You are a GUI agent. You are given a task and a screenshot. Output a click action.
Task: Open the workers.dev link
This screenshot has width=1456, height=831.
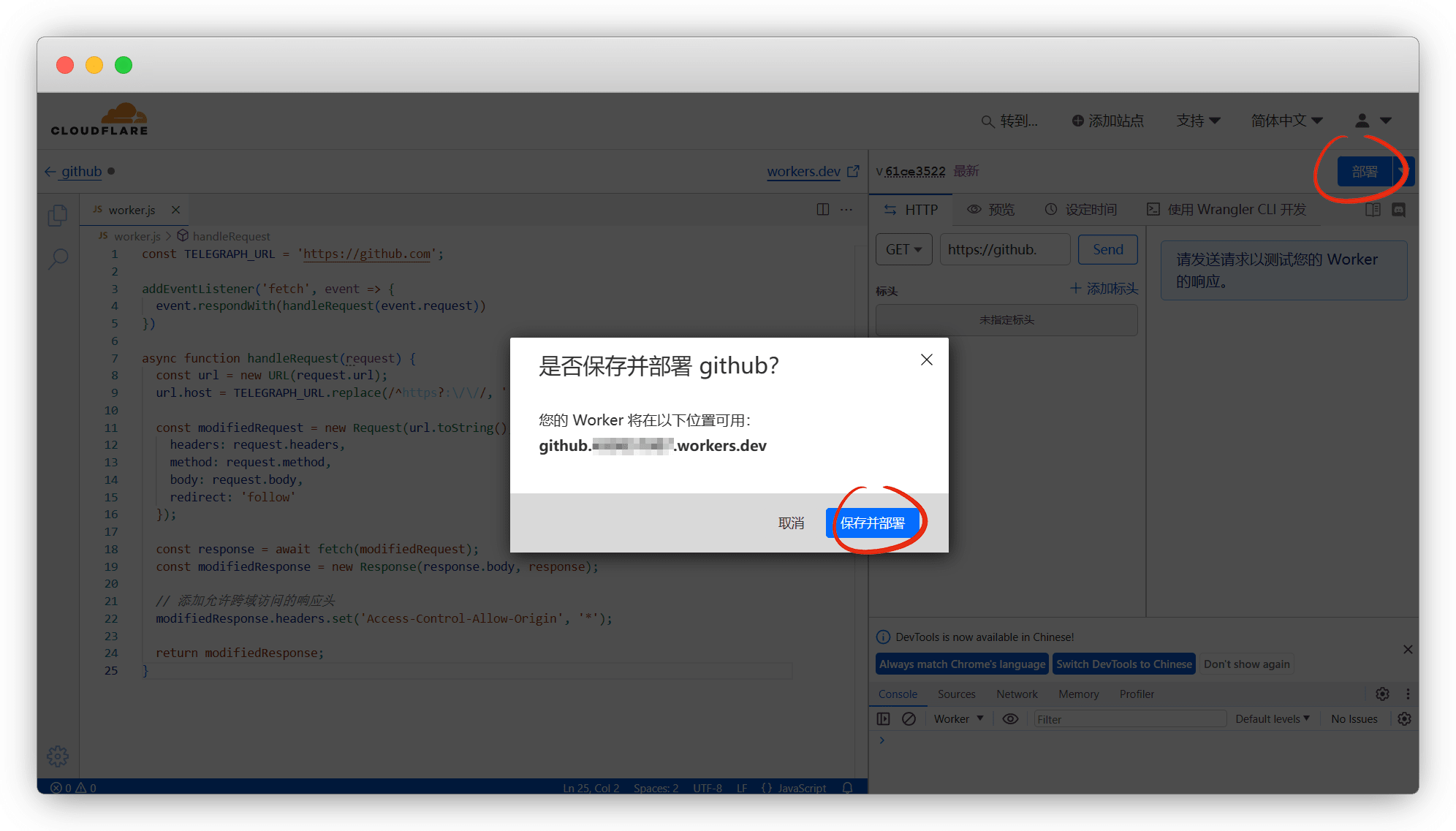803,171
